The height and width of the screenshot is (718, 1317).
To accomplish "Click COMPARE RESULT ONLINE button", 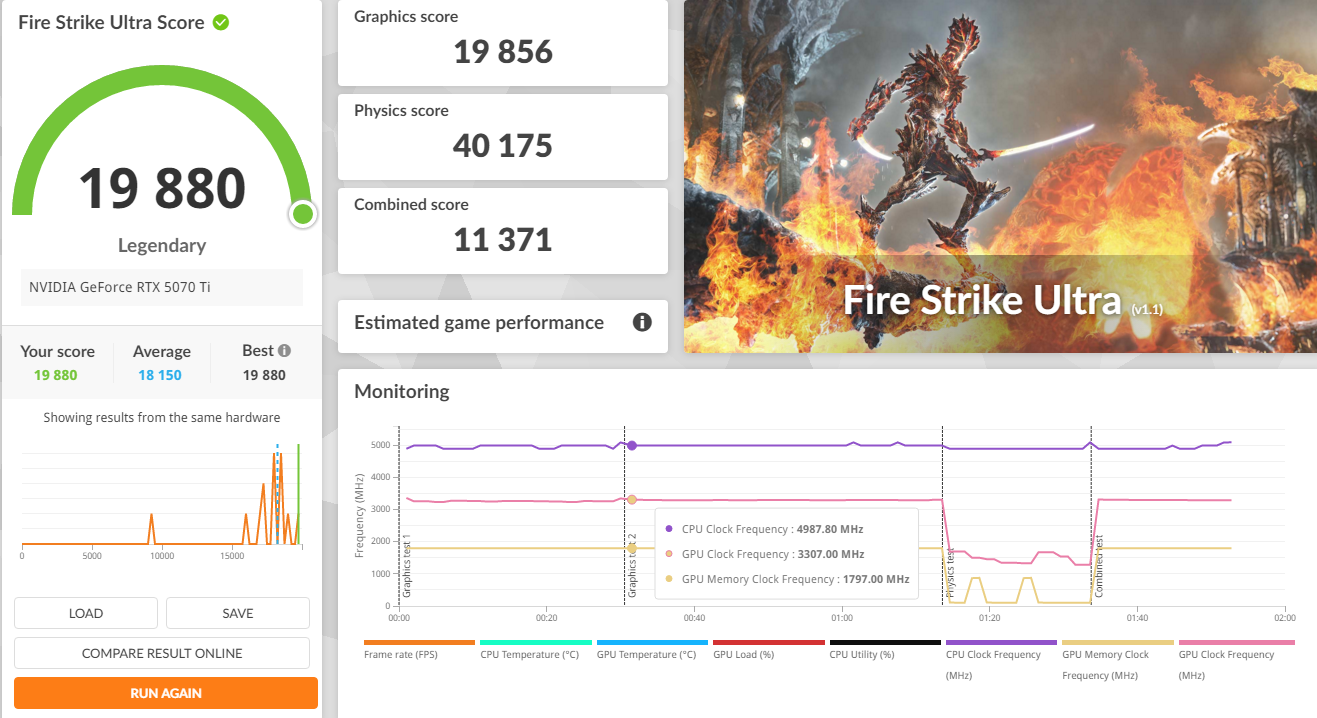I will (162, 653).
